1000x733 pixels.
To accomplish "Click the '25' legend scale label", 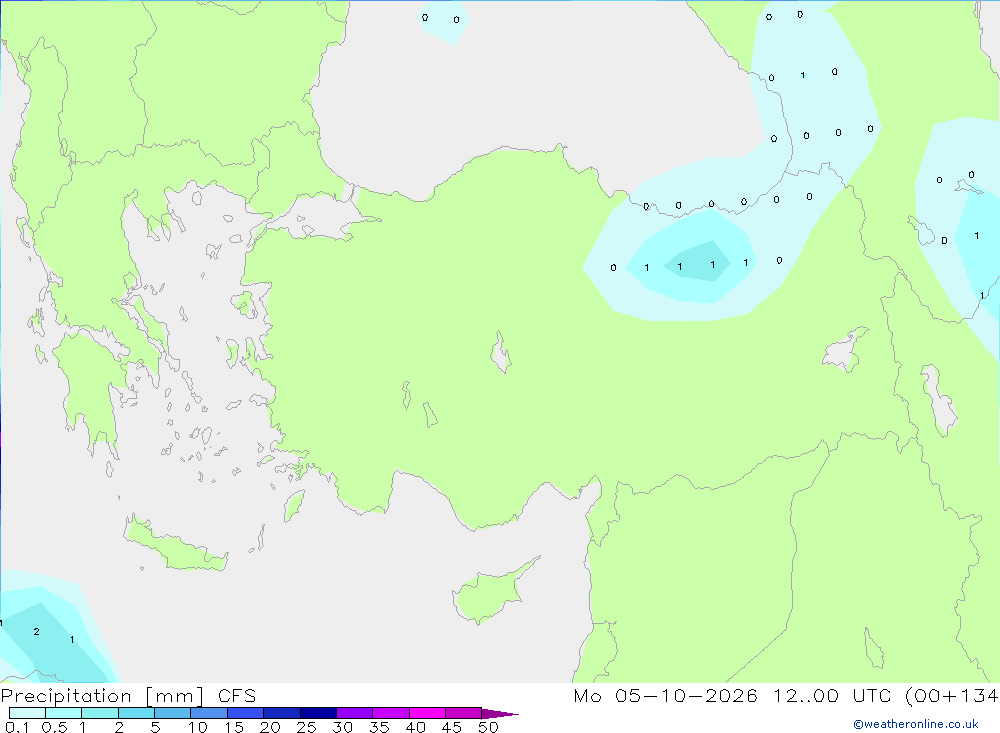I will pos(307,727).
